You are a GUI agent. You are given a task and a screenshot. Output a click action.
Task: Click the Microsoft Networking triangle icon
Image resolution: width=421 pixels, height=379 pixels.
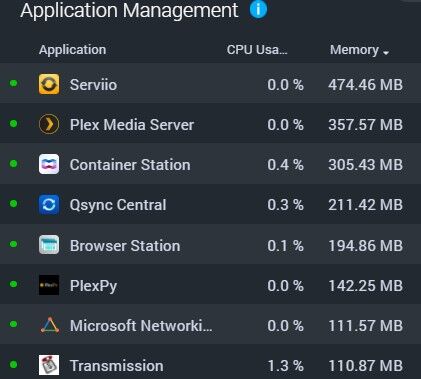tap(50, 325)
